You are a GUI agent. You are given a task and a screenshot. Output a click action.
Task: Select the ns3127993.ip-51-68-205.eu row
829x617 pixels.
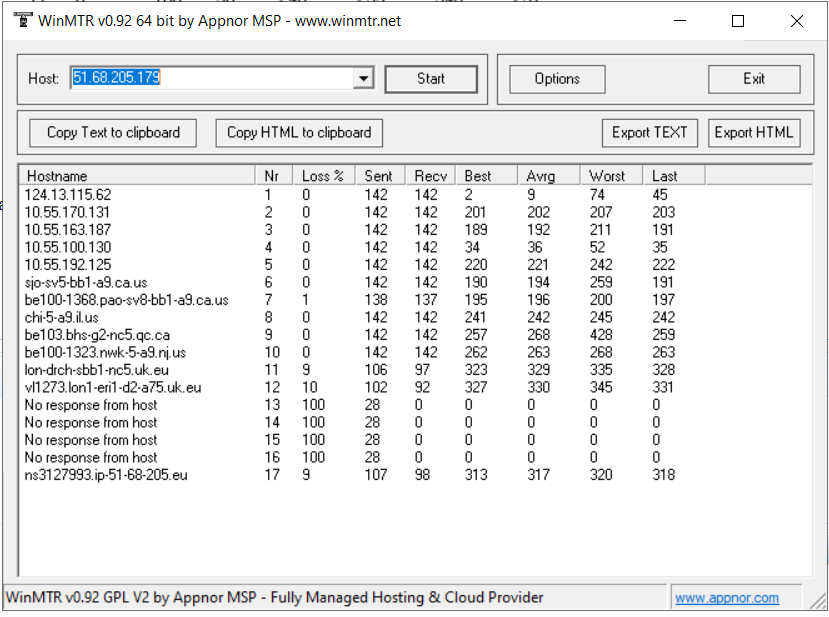(x=106, y=475)
